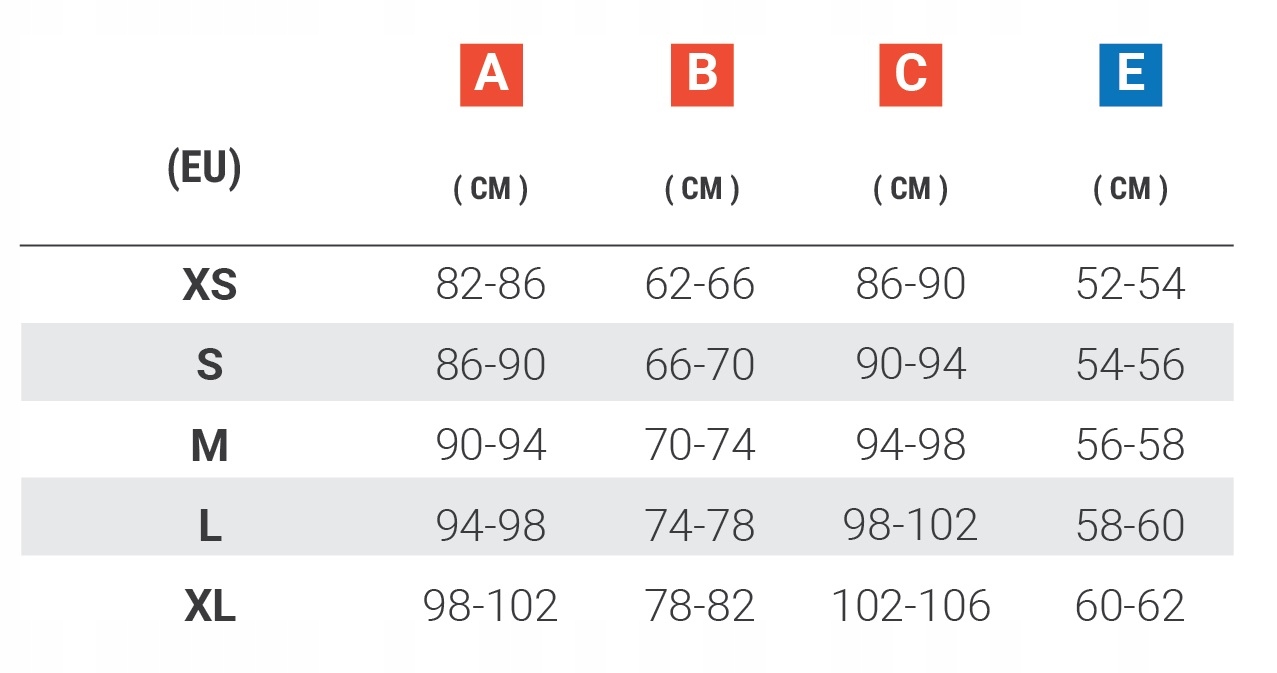
Task: Click the 82-86 value for XS
Action: click(x=491, y=285)
